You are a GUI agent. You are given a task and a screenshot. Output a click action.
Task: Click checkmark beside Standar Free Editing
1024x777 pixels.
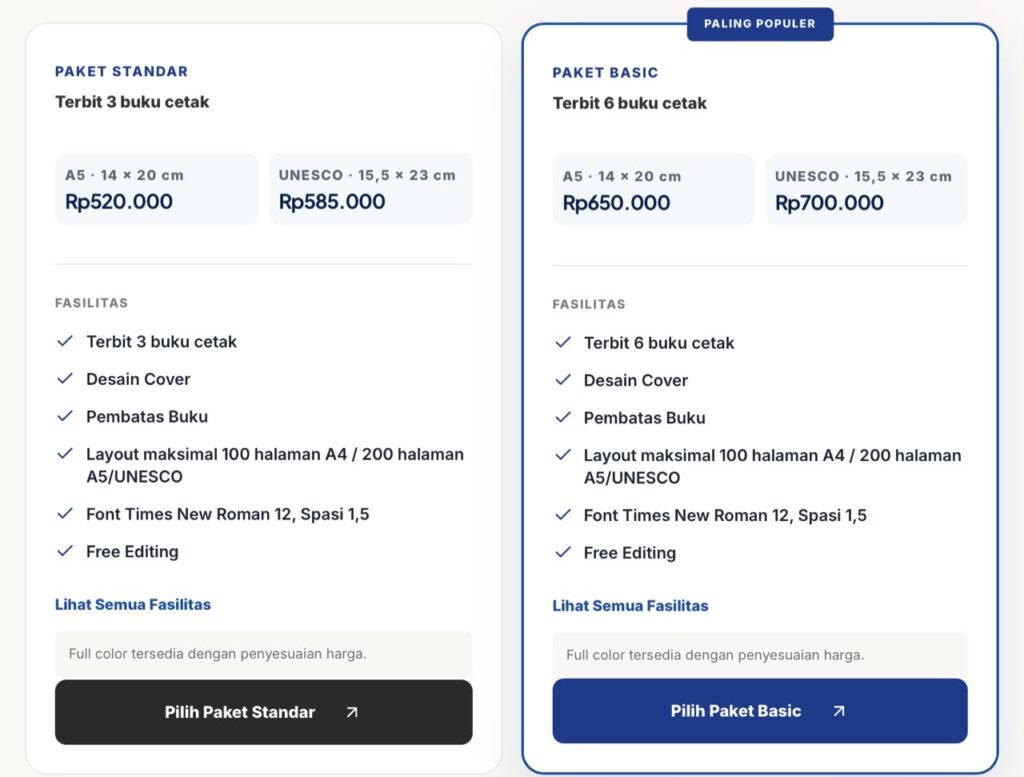(x=65, y=551)
